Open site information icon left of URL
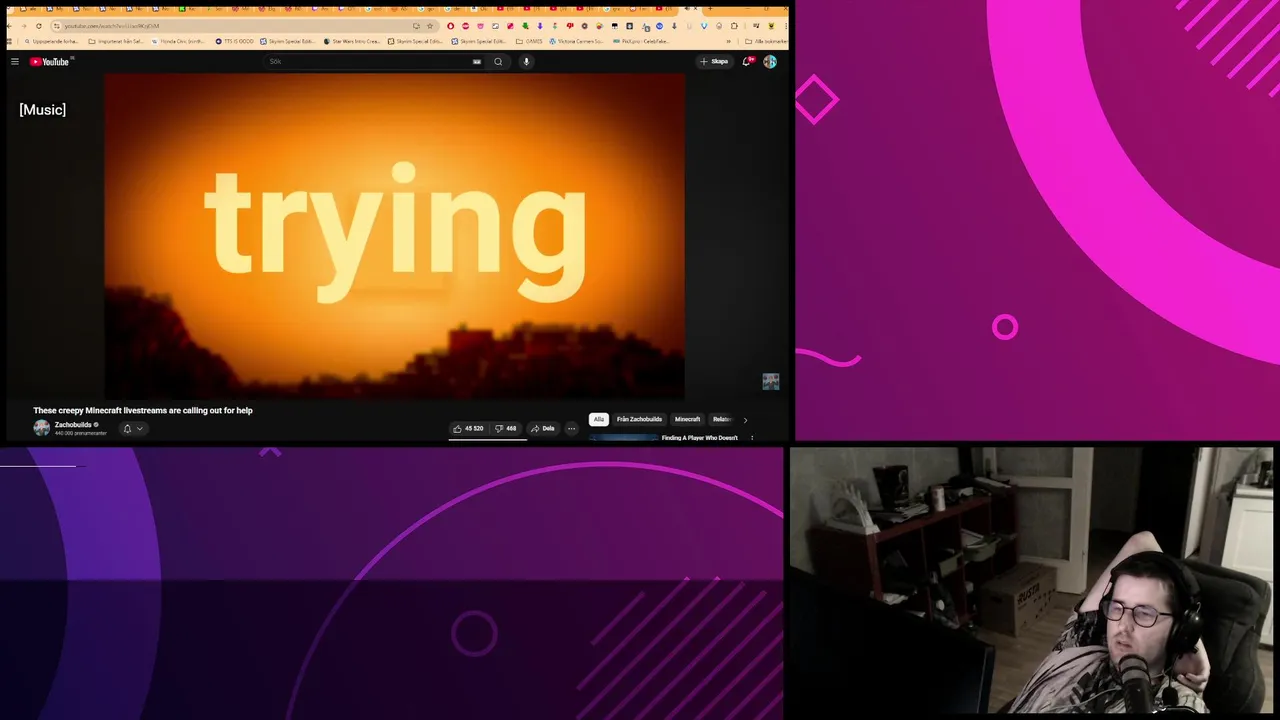This screenshot has height=720, width=1280. [x=56, y=26]
